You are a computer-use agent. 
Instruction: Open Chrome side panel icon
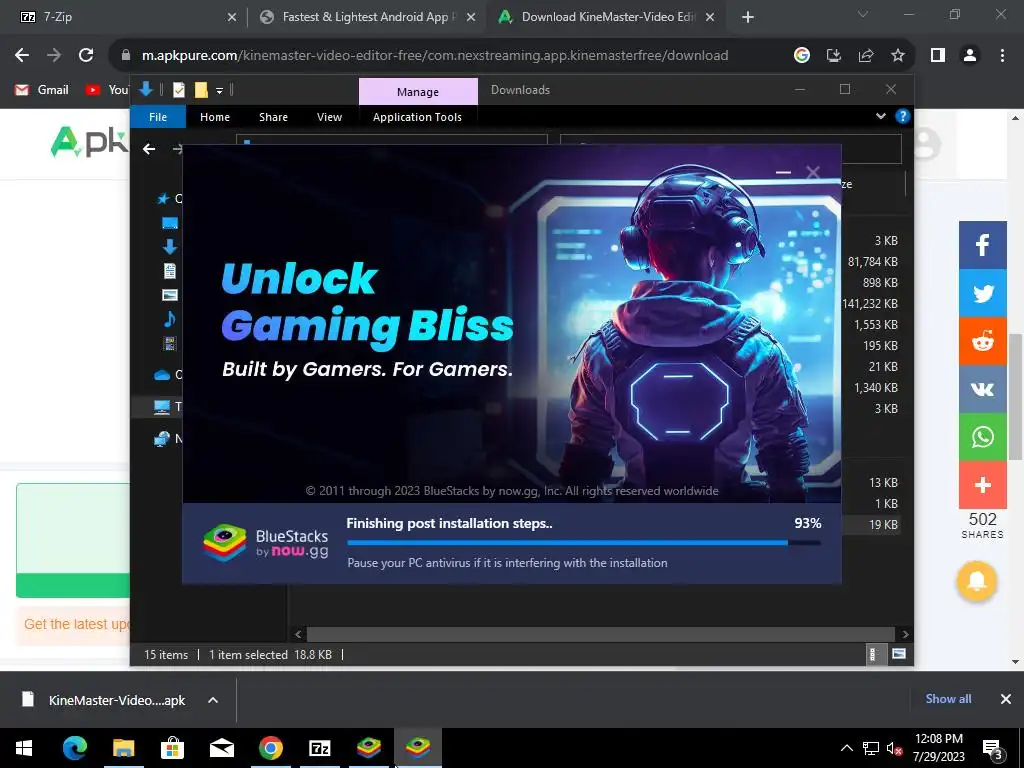click(938, 56)
